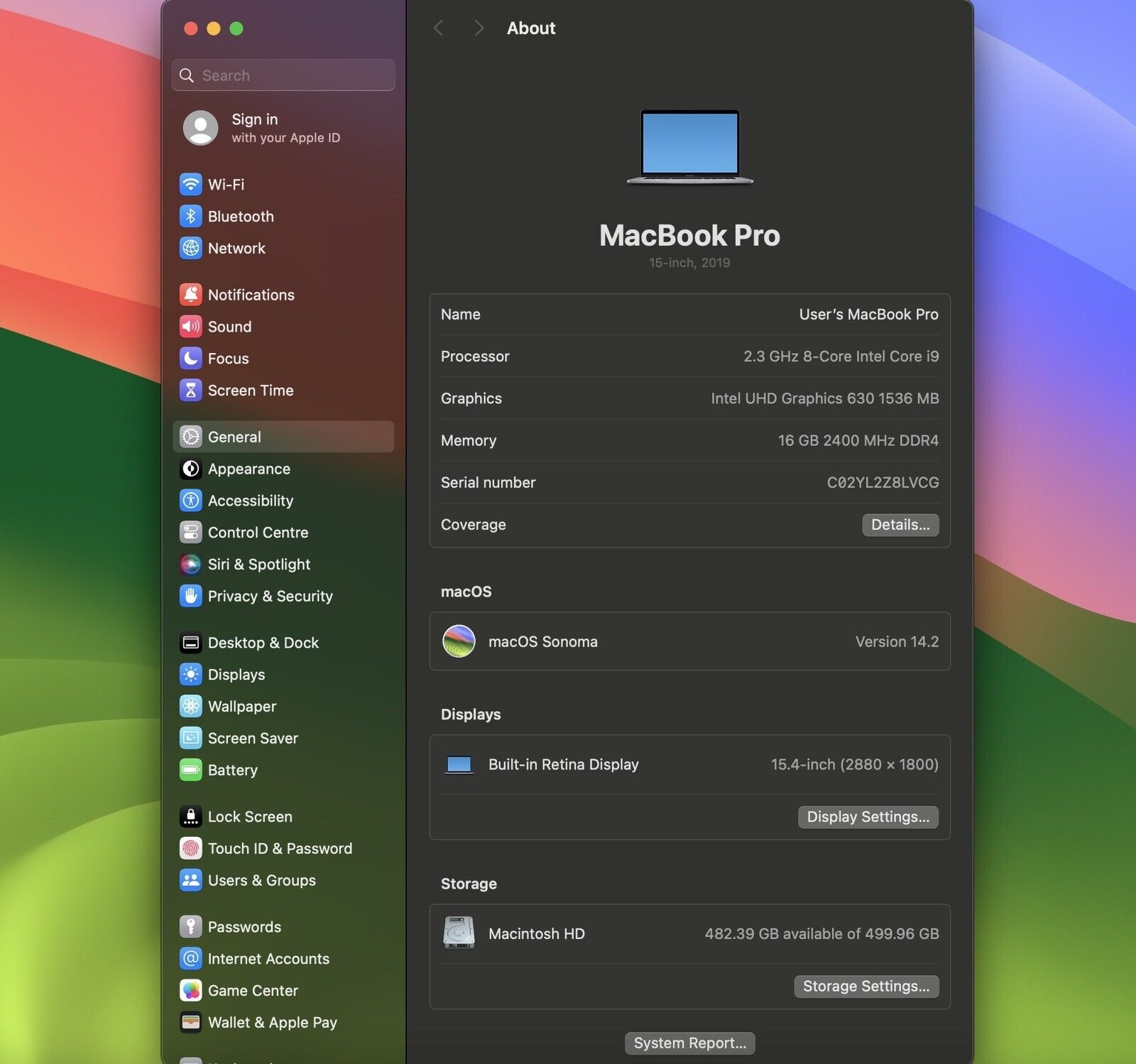Click the Apple ID avatar icon
This screenshot has width=1136, height=1064.
click(x=200, y=128)
